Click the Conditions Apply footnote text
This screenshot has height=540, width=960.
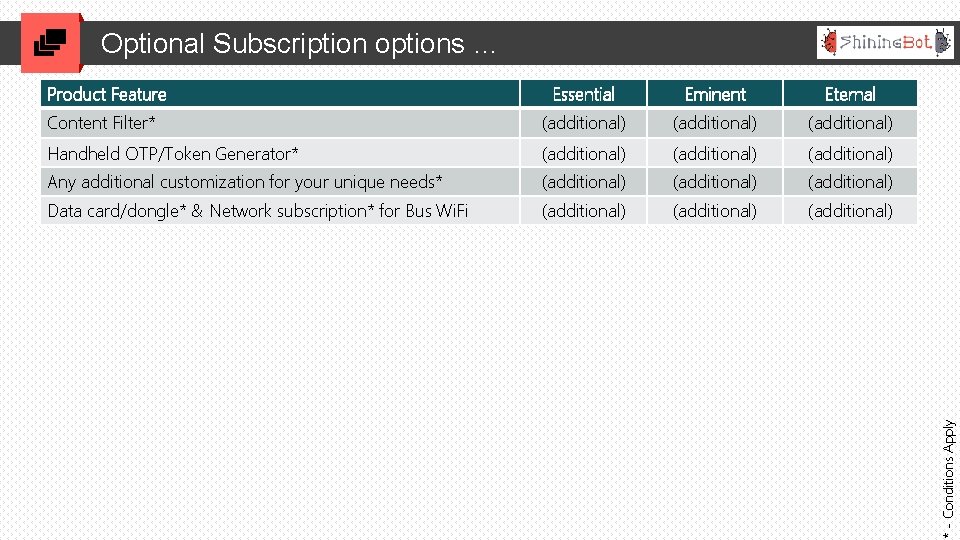click(x=948, y=468)
